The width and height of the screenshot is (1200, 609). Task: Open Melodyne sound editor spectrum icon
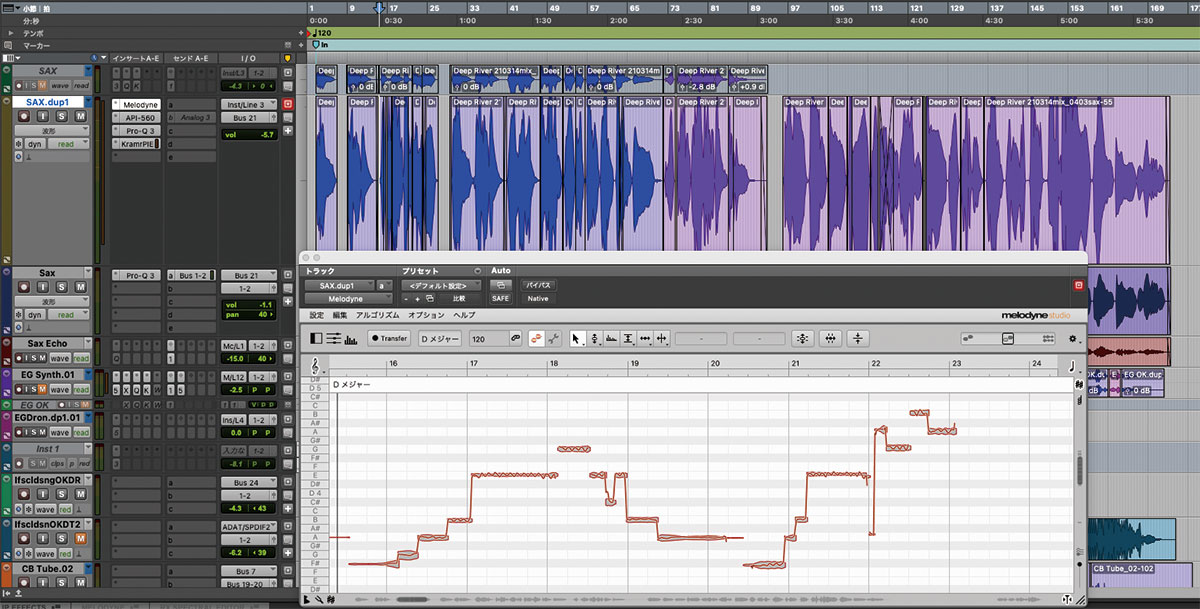coord(351,339)
